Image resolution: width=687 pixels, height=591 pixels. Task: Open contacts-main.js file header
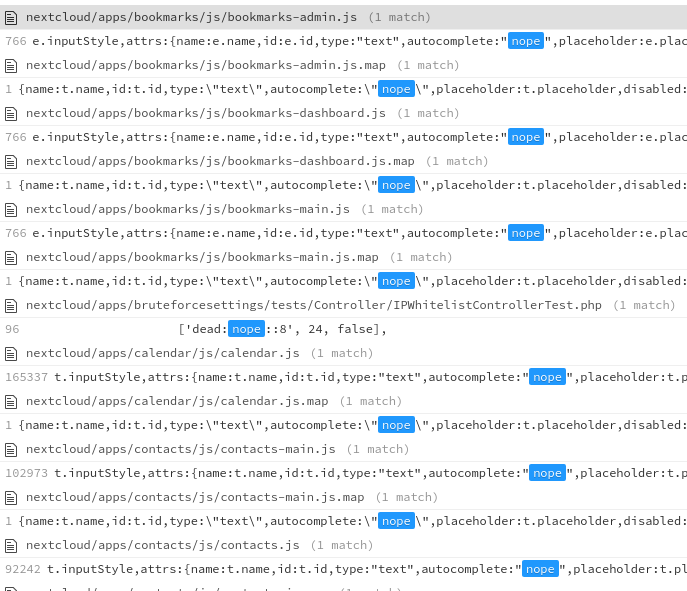point(344,449)
